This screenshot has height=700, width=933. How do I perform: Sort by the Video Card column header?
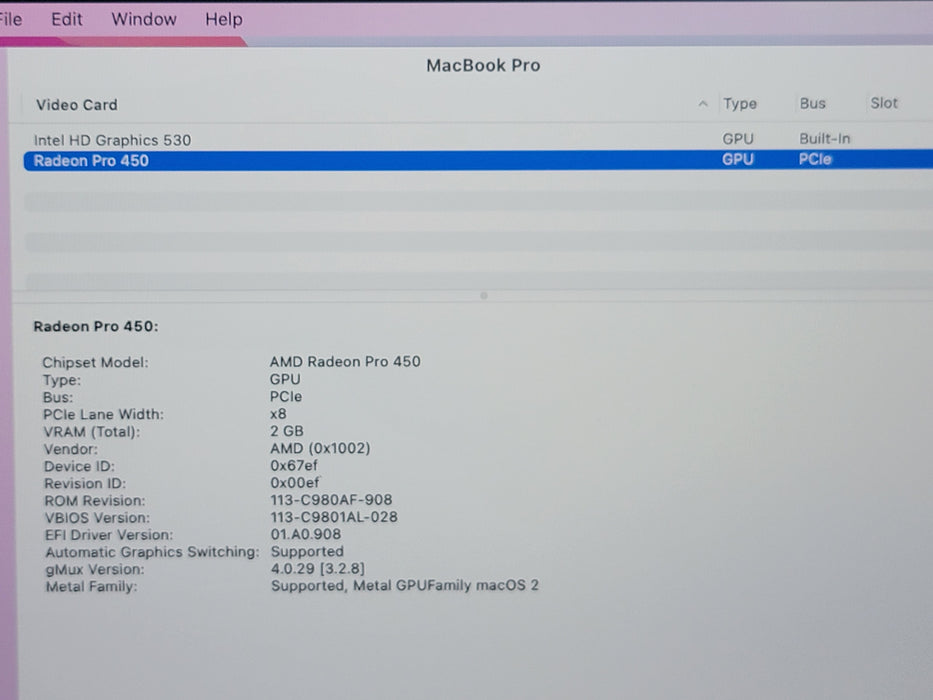click(x=77, y=105)
